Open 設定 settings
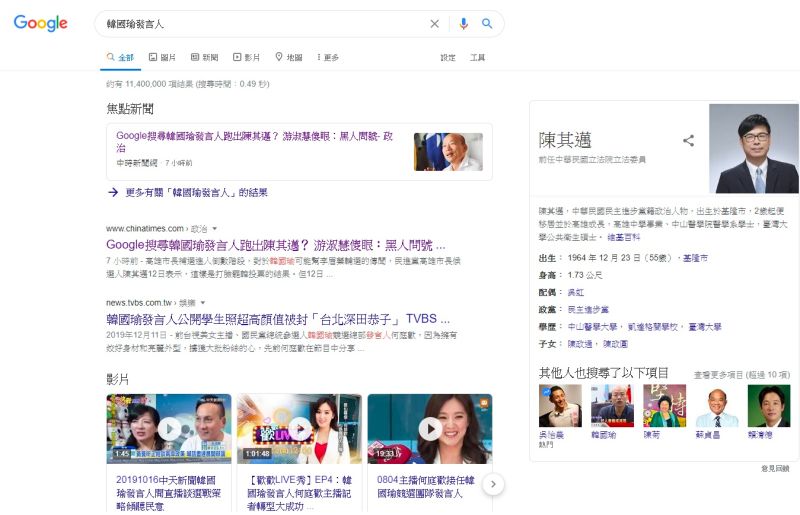This screenshot has height=515, width=800. 447,58
